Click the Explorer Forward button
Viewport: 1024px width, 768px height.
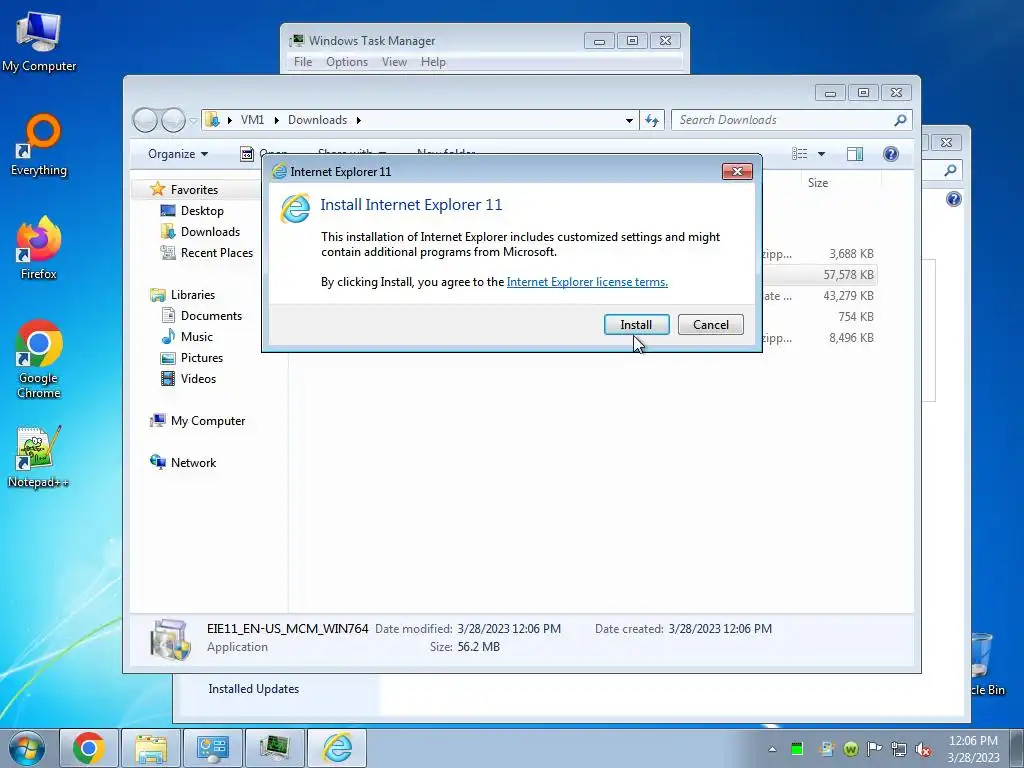[173, 120]
